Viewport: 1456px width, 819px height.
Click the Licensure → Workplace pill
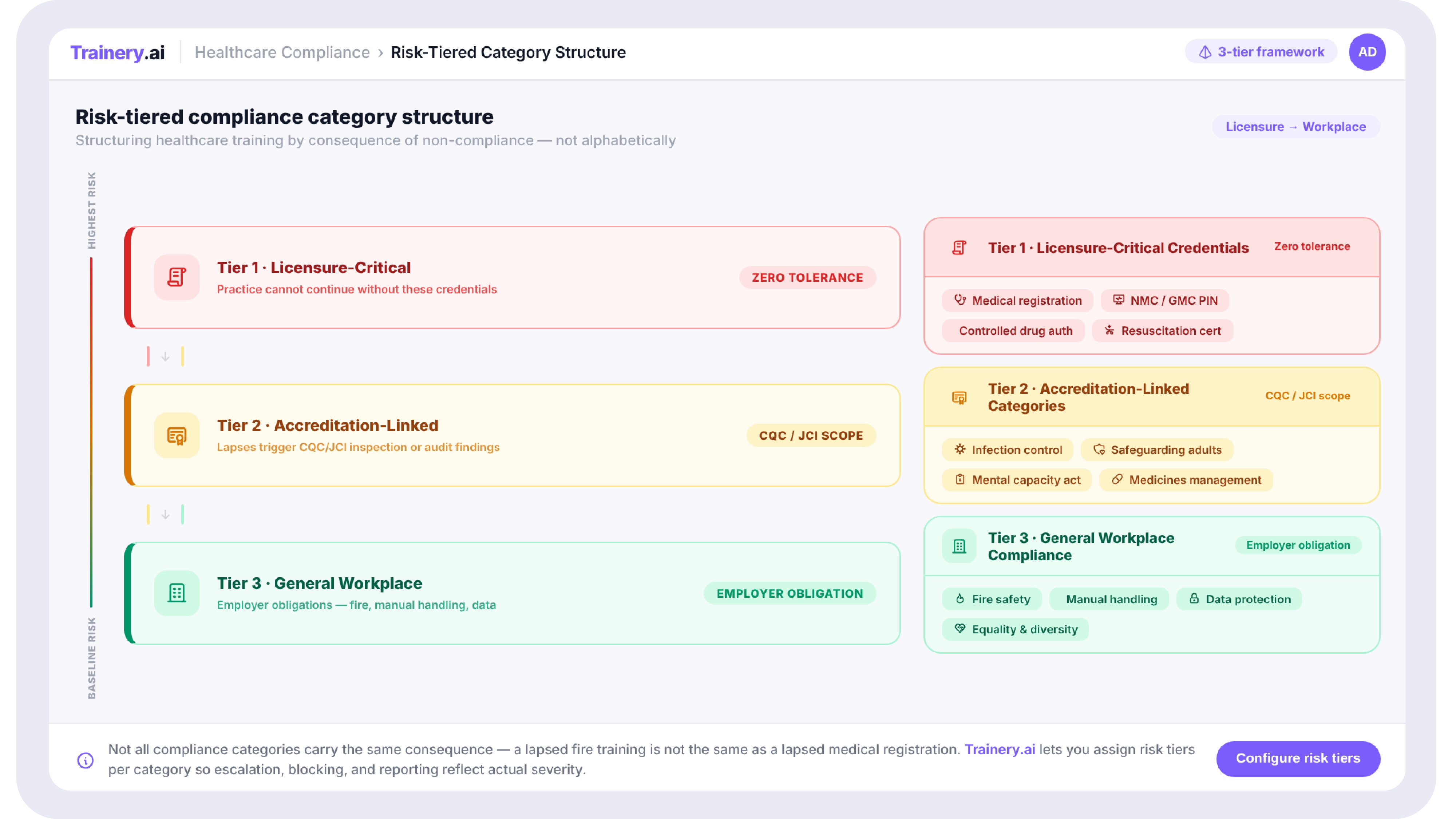1295,127
